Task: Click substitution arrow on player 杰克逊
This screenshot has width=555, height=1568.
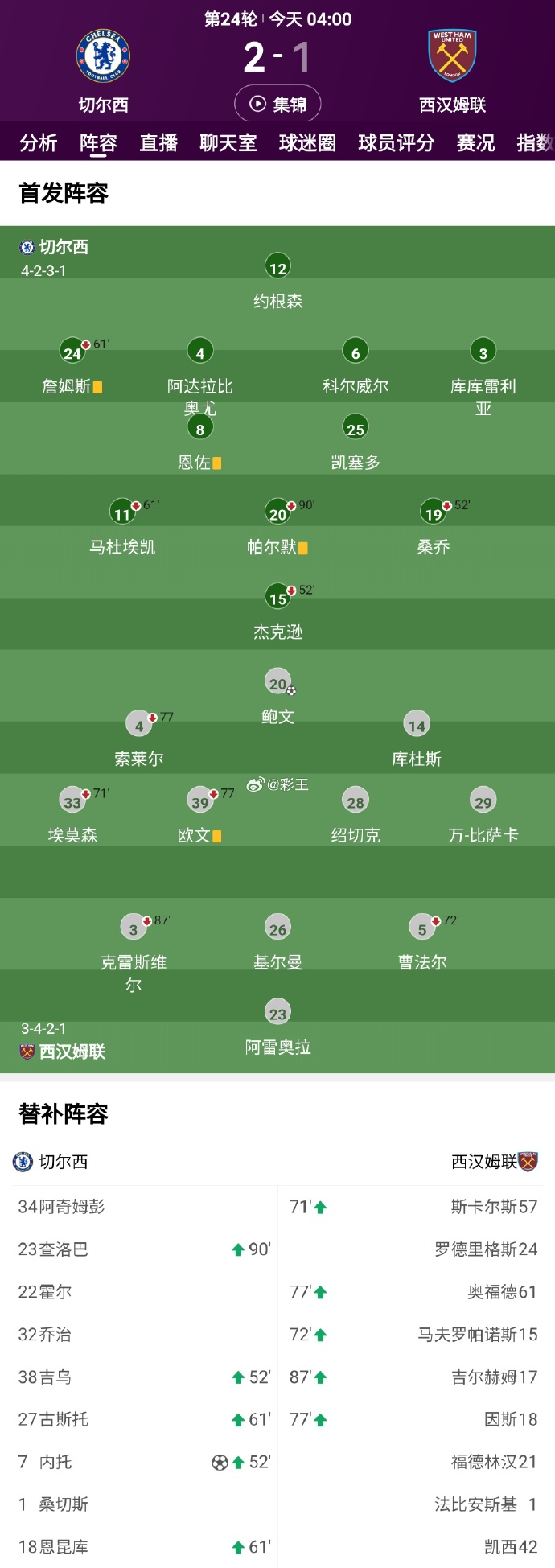Action: [291, 589]
